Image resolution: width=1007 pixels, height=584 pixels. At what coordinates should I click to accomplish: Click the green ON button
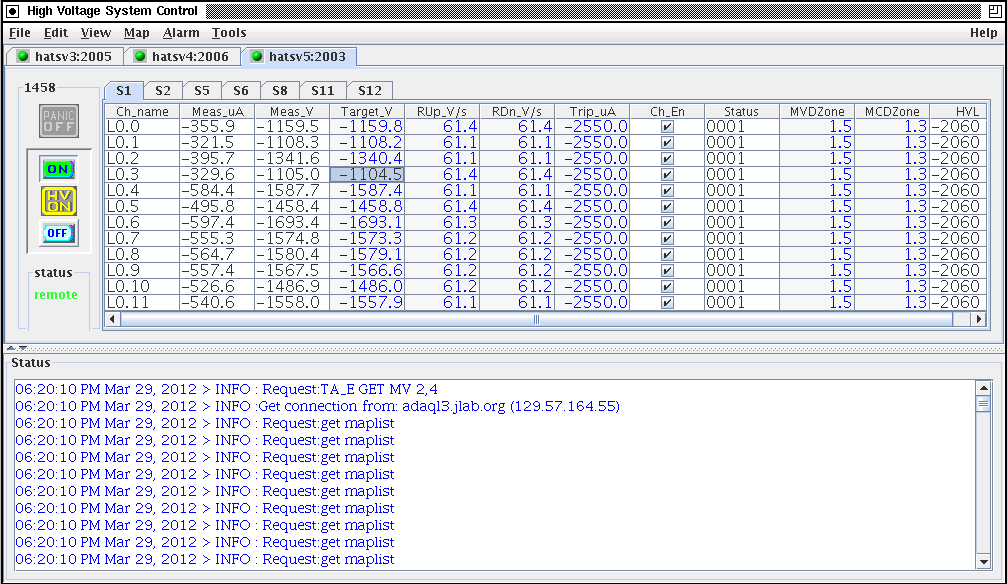(x=58, y=169)
